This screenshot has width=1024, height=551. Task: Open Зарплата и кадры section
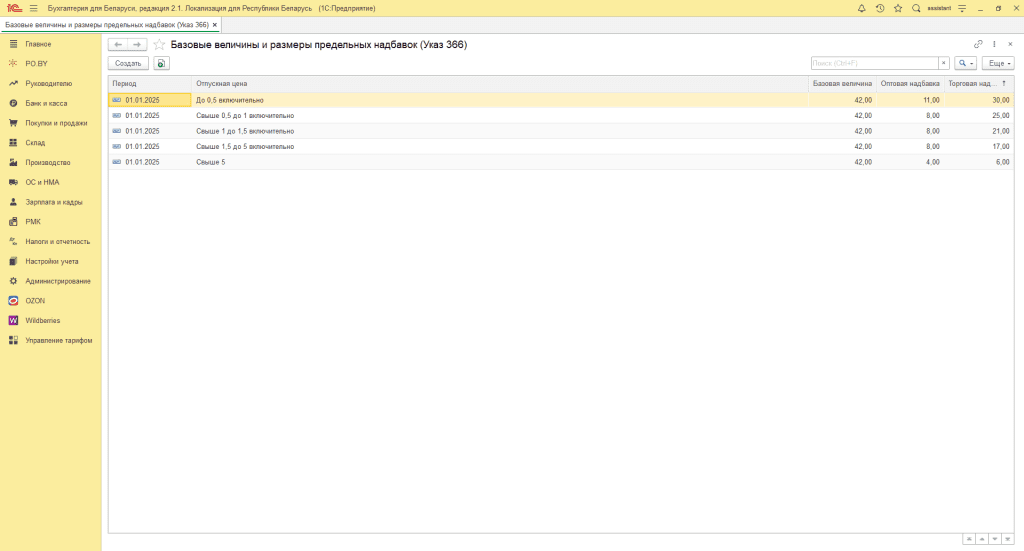(53, 202)
